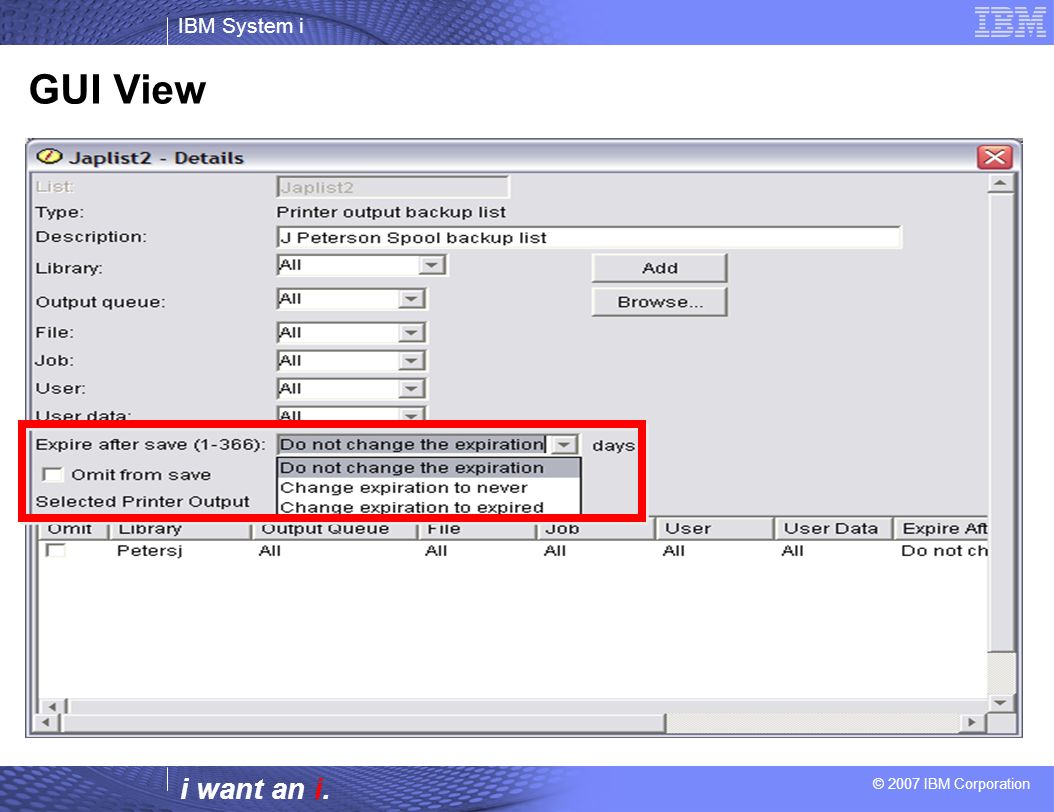The height and width of the screenshot is (812, 1054).
Task: Click the Output Queue column header
Action: tap(334, 529)
